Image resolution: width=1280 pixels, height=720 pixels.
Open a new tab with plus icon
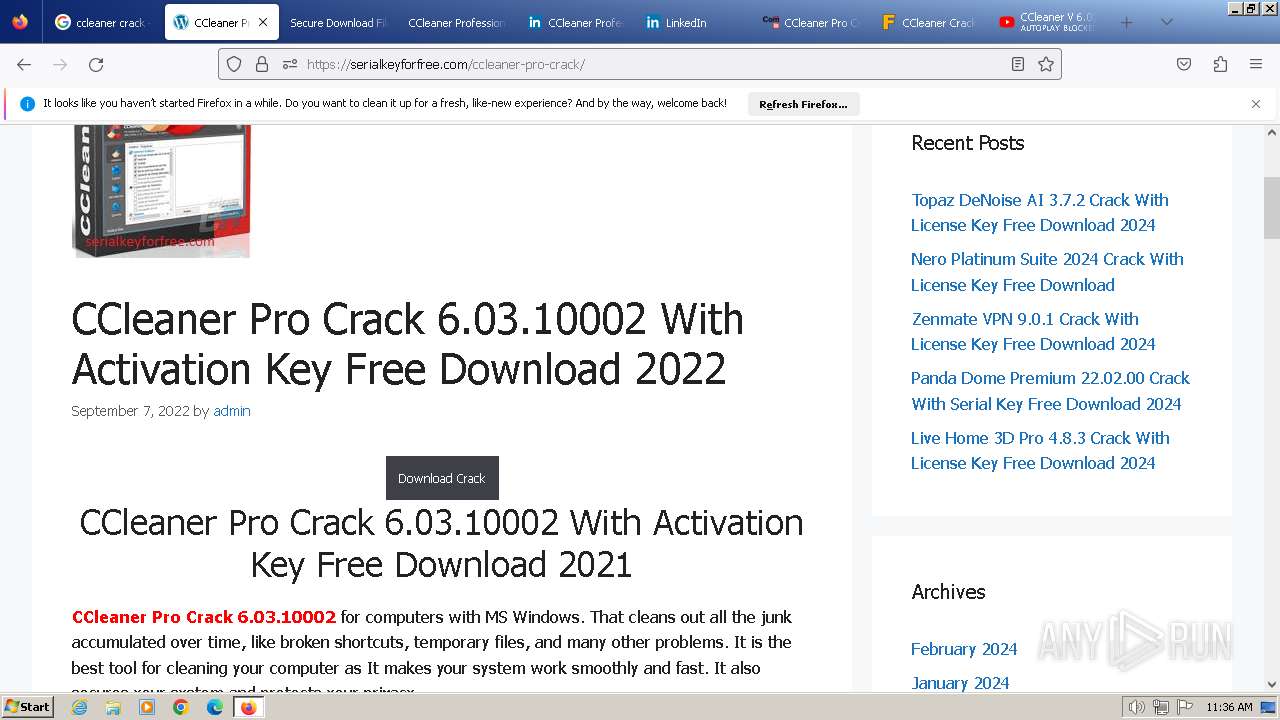(x=1126, y=22)
